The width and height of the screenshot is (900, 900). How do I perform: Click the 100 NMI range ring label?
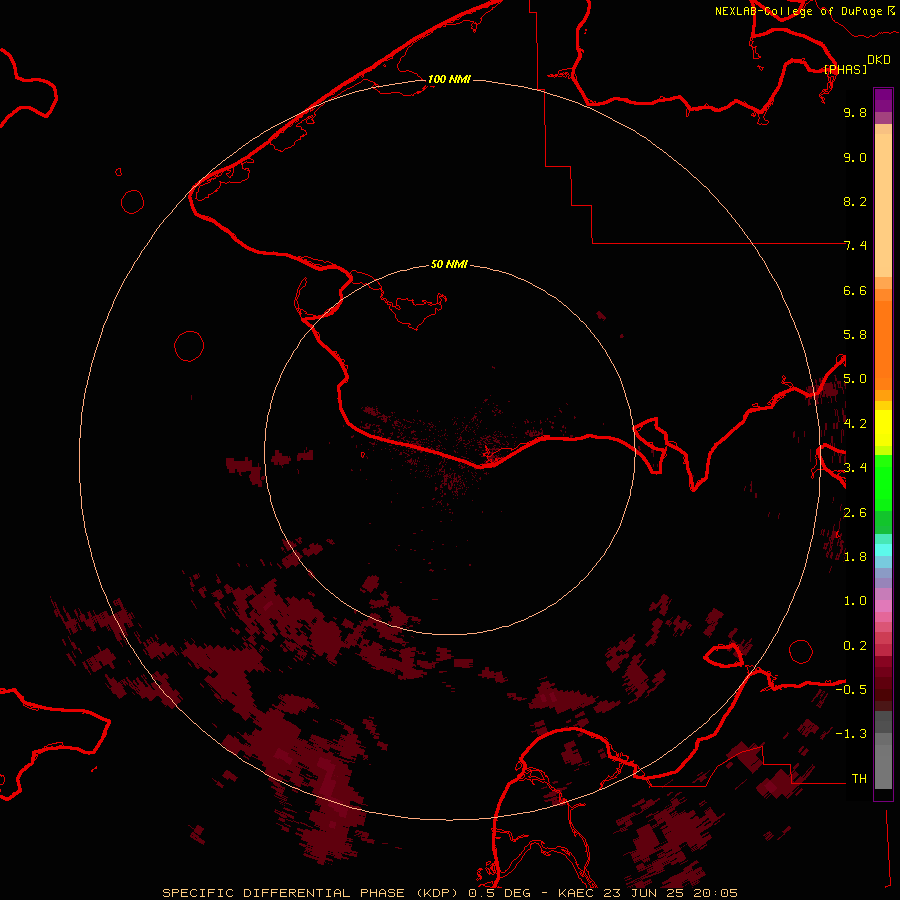click(449, 79)
